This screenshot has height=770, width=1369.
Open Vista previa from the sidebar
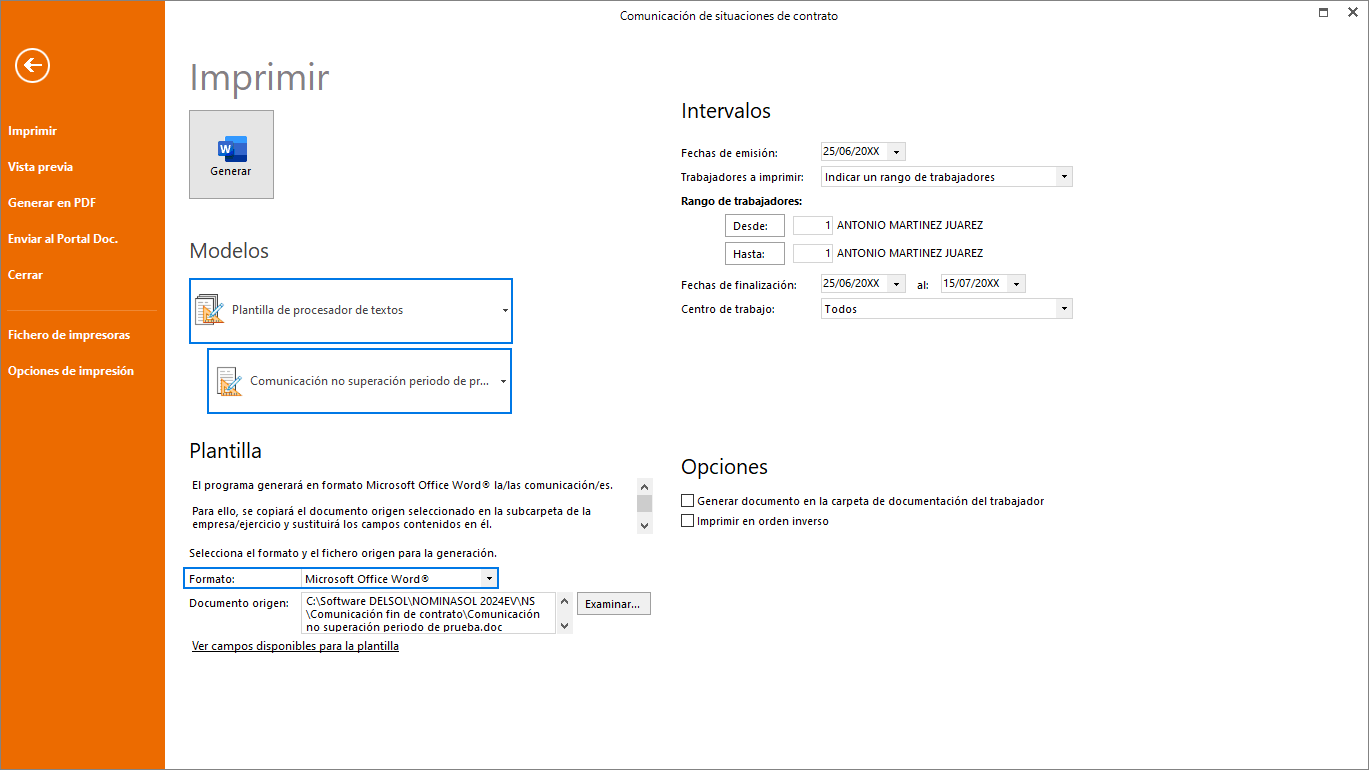point(40,167)
